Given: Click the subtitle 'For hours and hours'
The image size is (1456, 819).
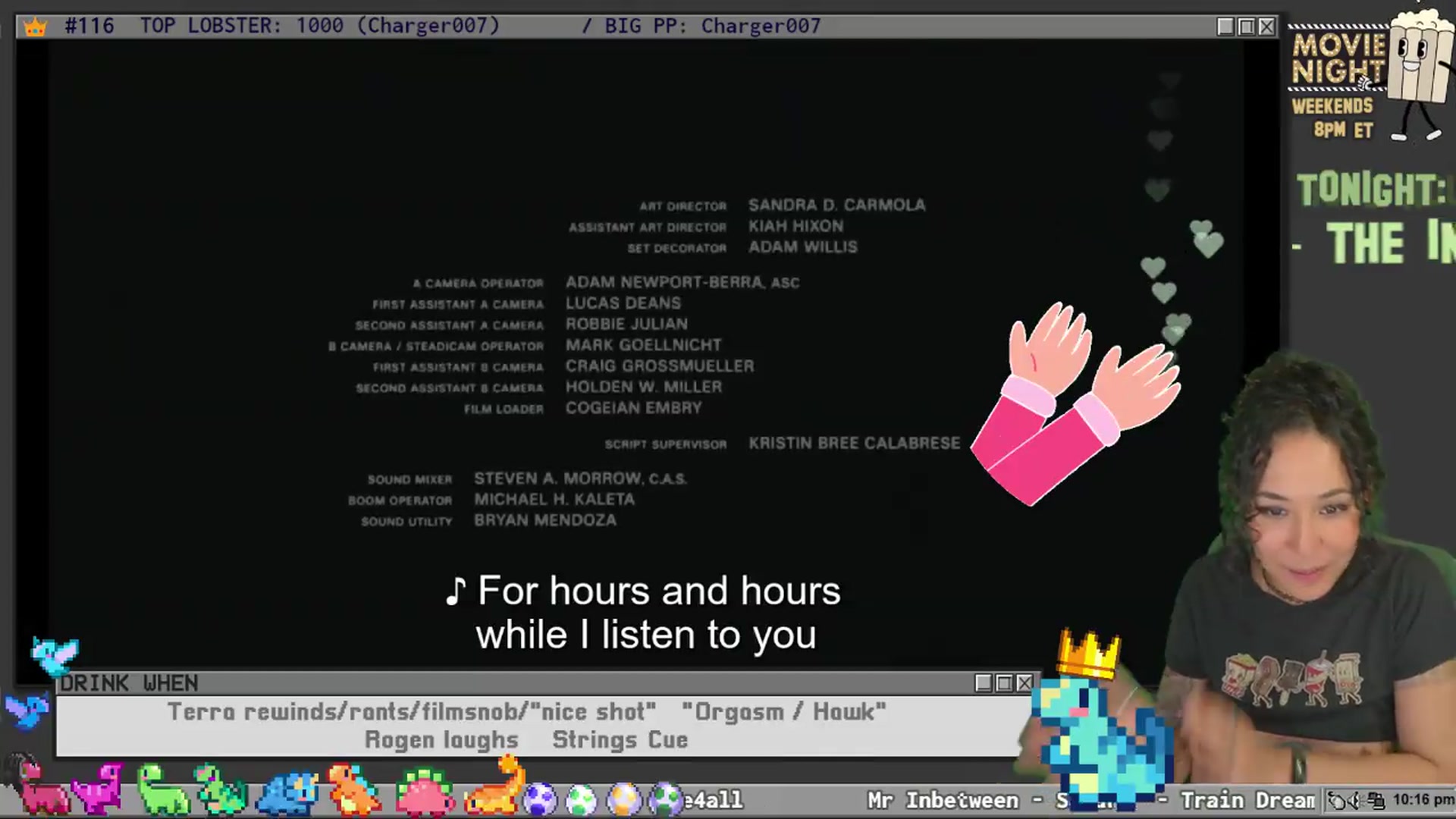Looking at the screenshot, I should 659,591.
